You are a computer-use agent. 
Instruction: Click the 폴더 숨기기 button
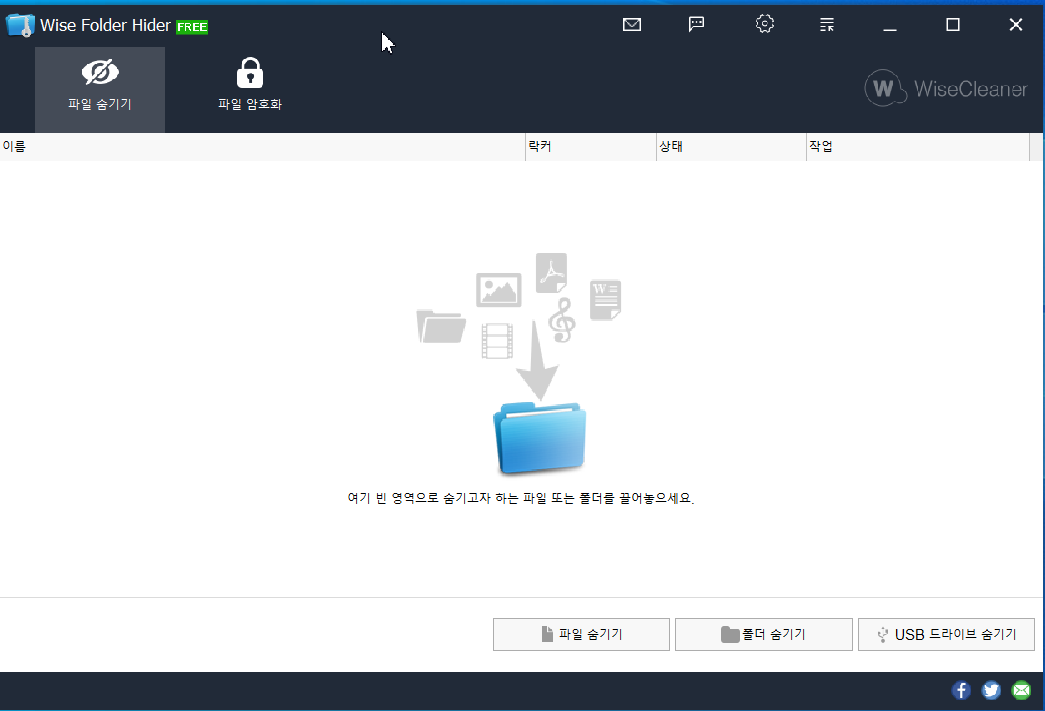(764, 634)
